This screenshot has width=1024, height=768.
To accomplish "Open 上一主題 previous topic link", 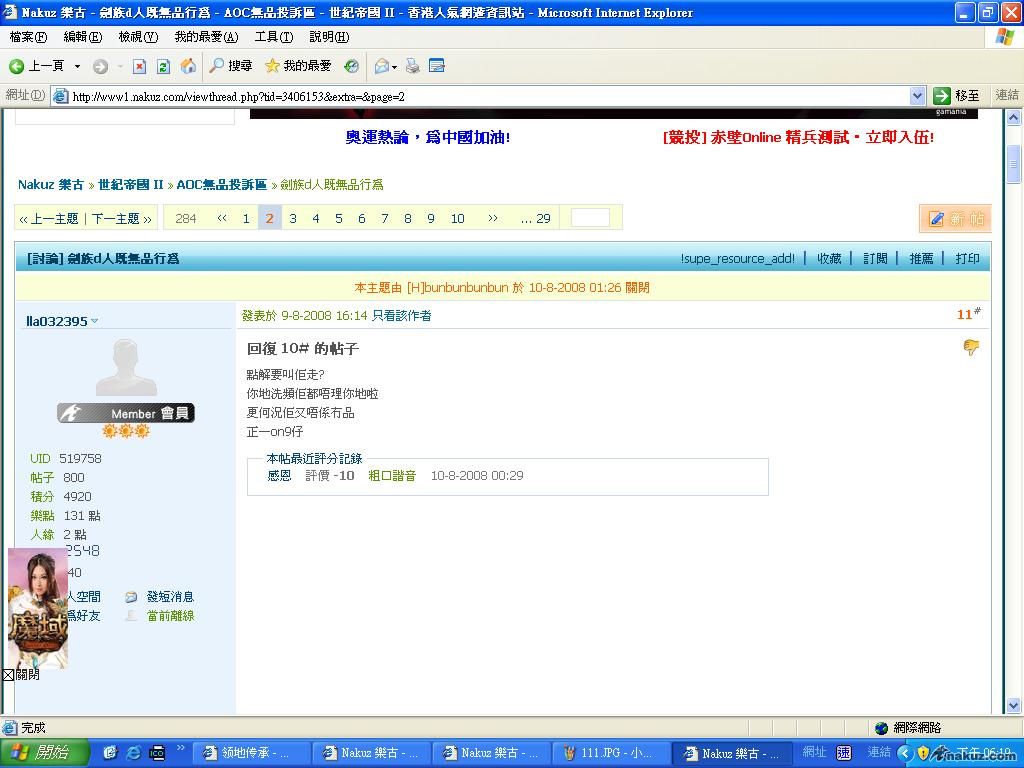I will [48, 219].
